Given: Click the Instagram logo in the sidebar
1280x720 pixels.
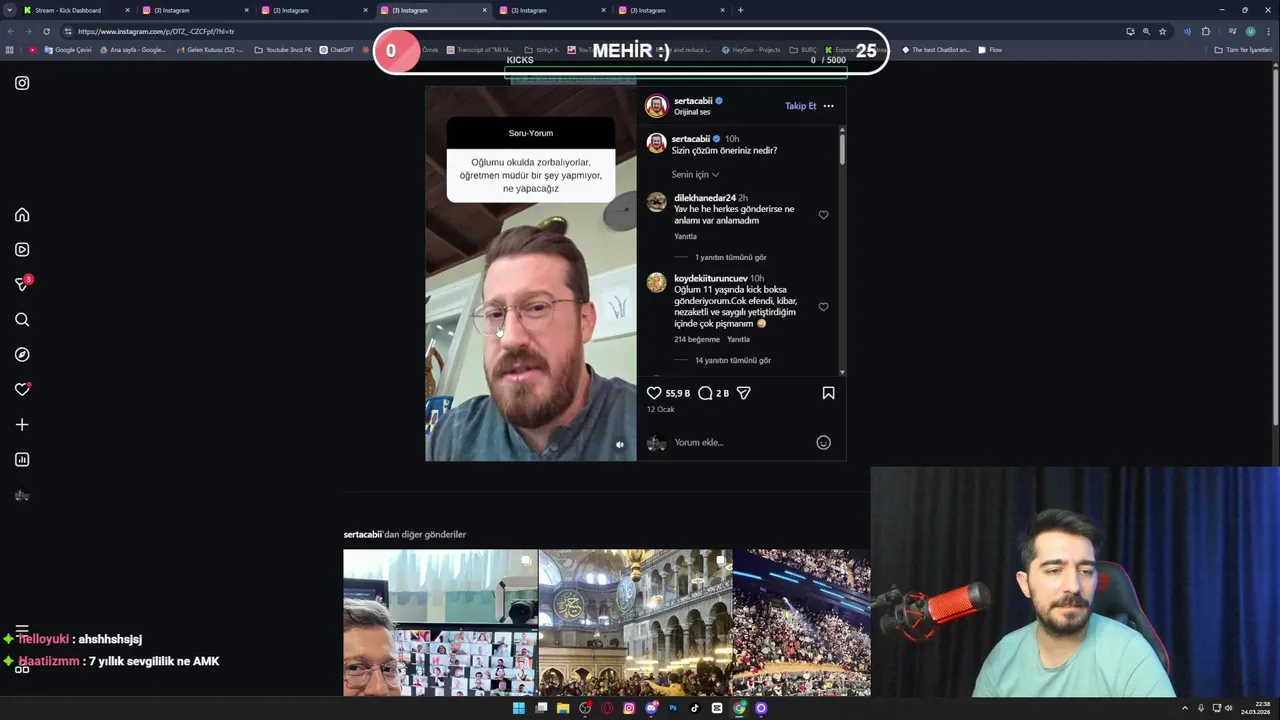Looking at the screenshot, I should 22,83.
